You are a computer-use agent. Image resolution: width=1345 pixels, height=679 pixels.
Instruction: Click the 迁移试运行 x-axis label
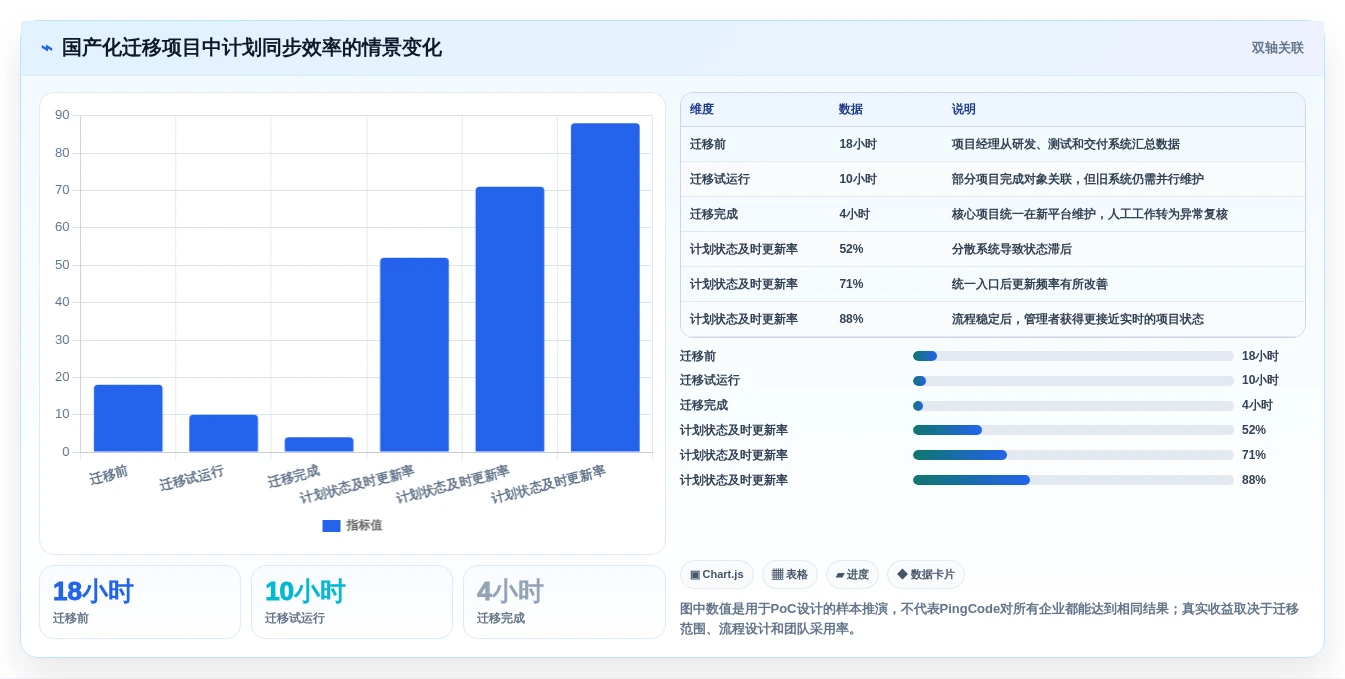click(192, 478)
